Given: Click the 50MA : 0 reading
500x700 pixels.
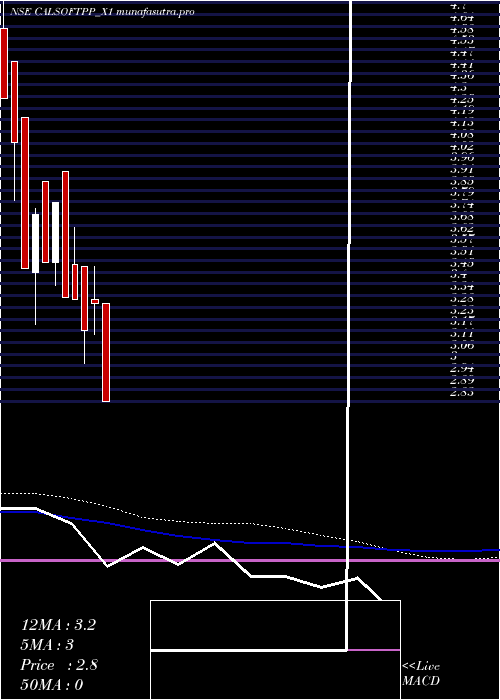Looking at the screenshot, I should tap(52, 685).
